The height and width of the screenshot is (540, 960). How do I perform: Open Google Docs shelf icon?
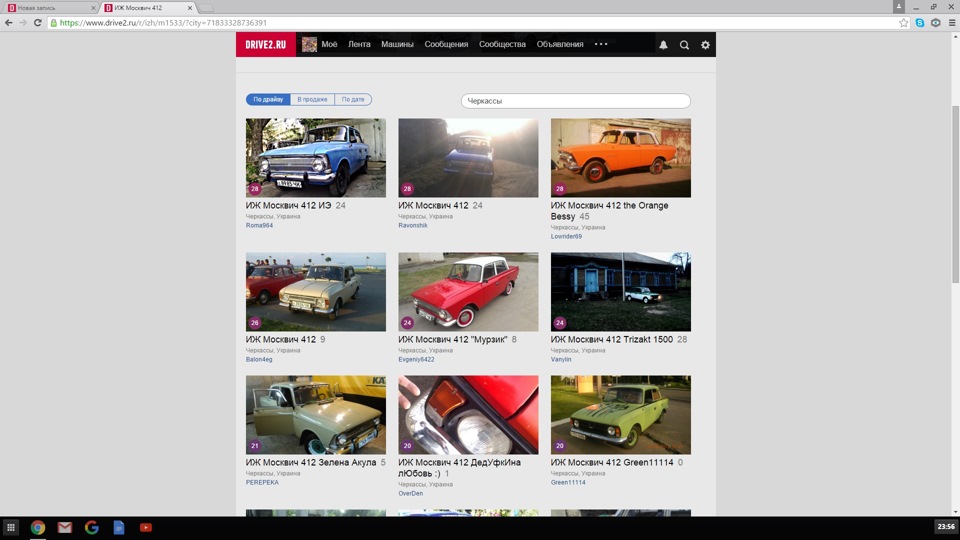coord(119,527)
